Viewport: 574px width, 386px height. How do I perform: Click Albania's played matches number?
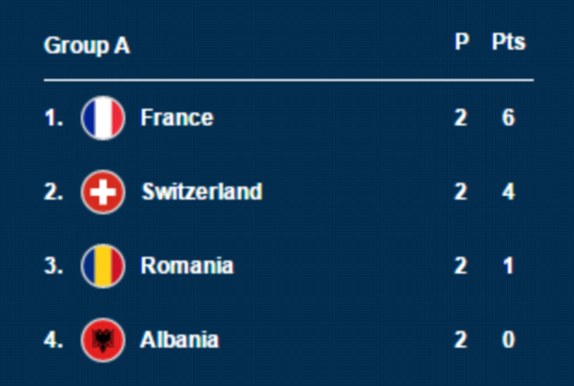point(461,339)
